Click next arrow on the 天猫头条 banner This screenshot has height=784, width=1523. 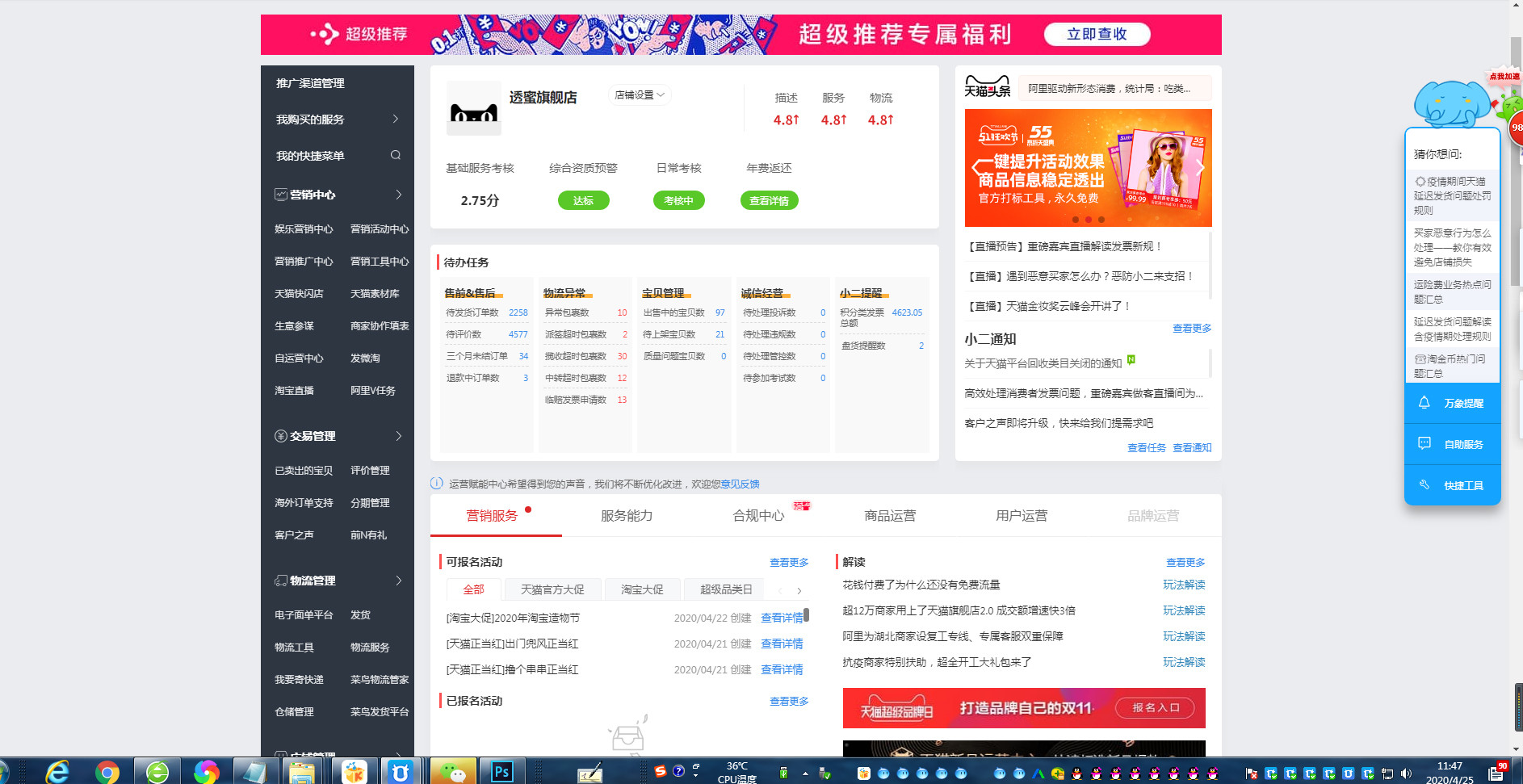click(x=1201, y=167)
